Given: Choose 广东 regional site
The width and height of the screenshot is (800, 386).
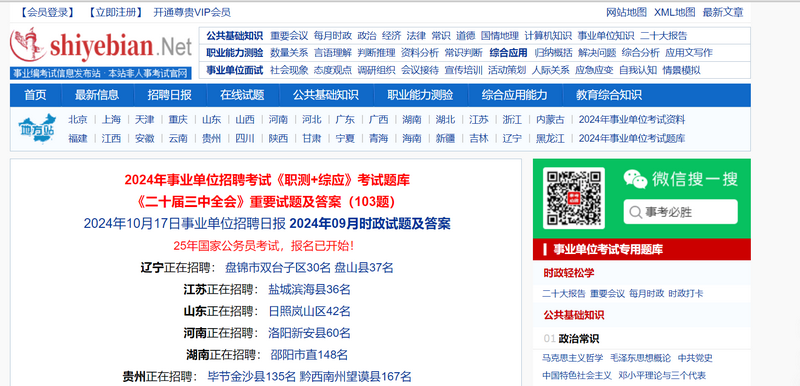Looking at the screenshot, I should click(345, 120).
